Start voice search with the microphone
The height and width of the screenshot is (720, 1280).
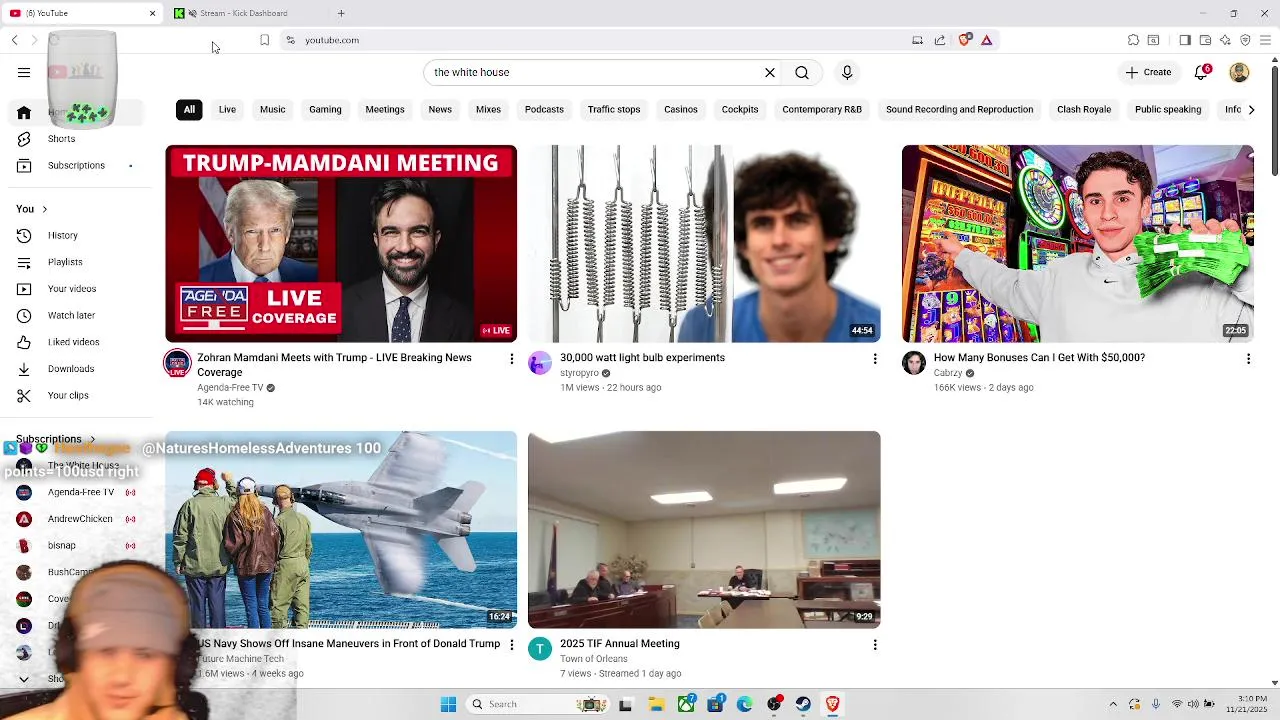pyautogui.click(x=847, y=72)
